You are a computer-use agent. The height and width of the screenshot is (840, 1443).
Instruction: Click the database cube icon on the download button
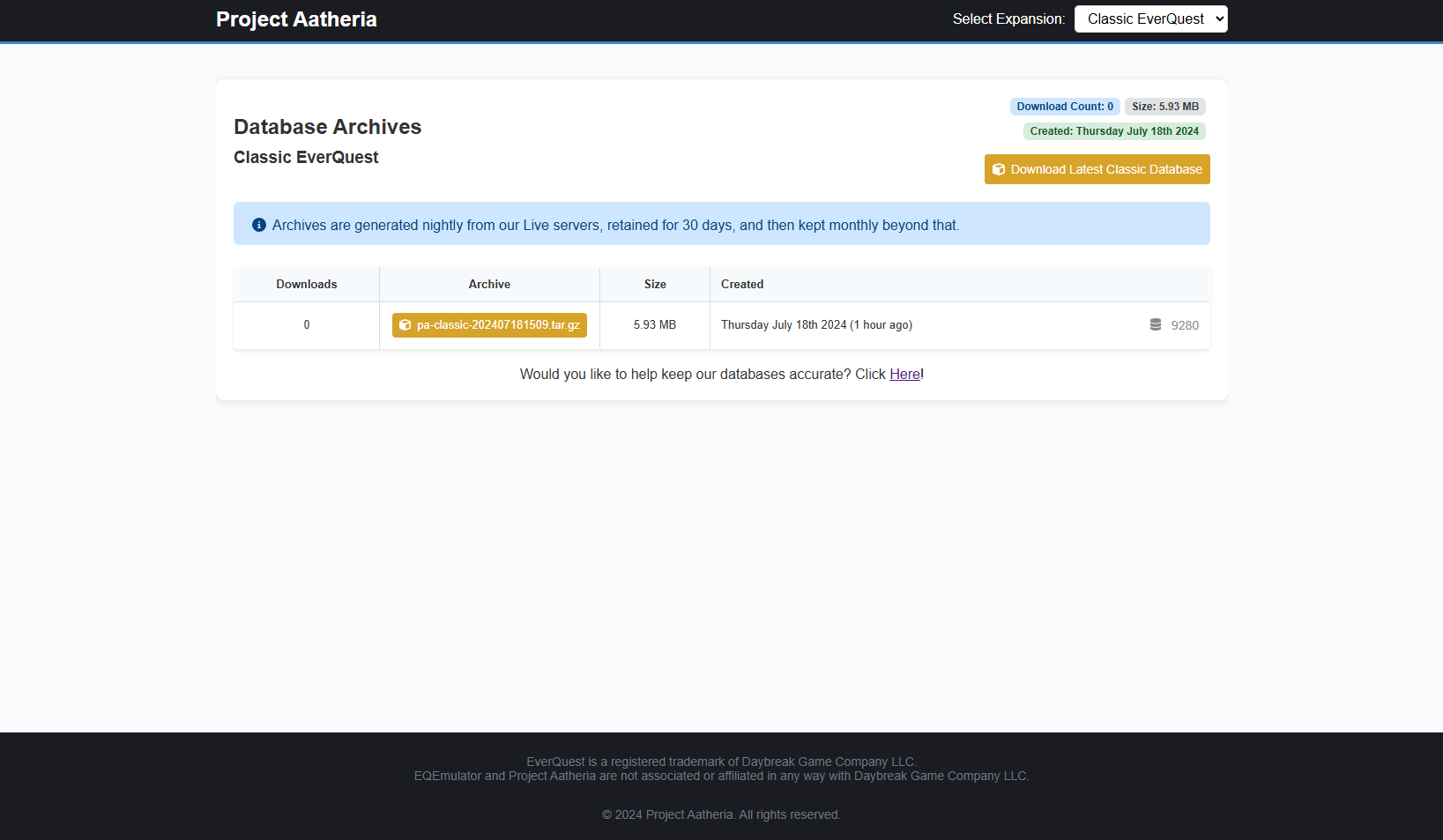tap(999, 169)
